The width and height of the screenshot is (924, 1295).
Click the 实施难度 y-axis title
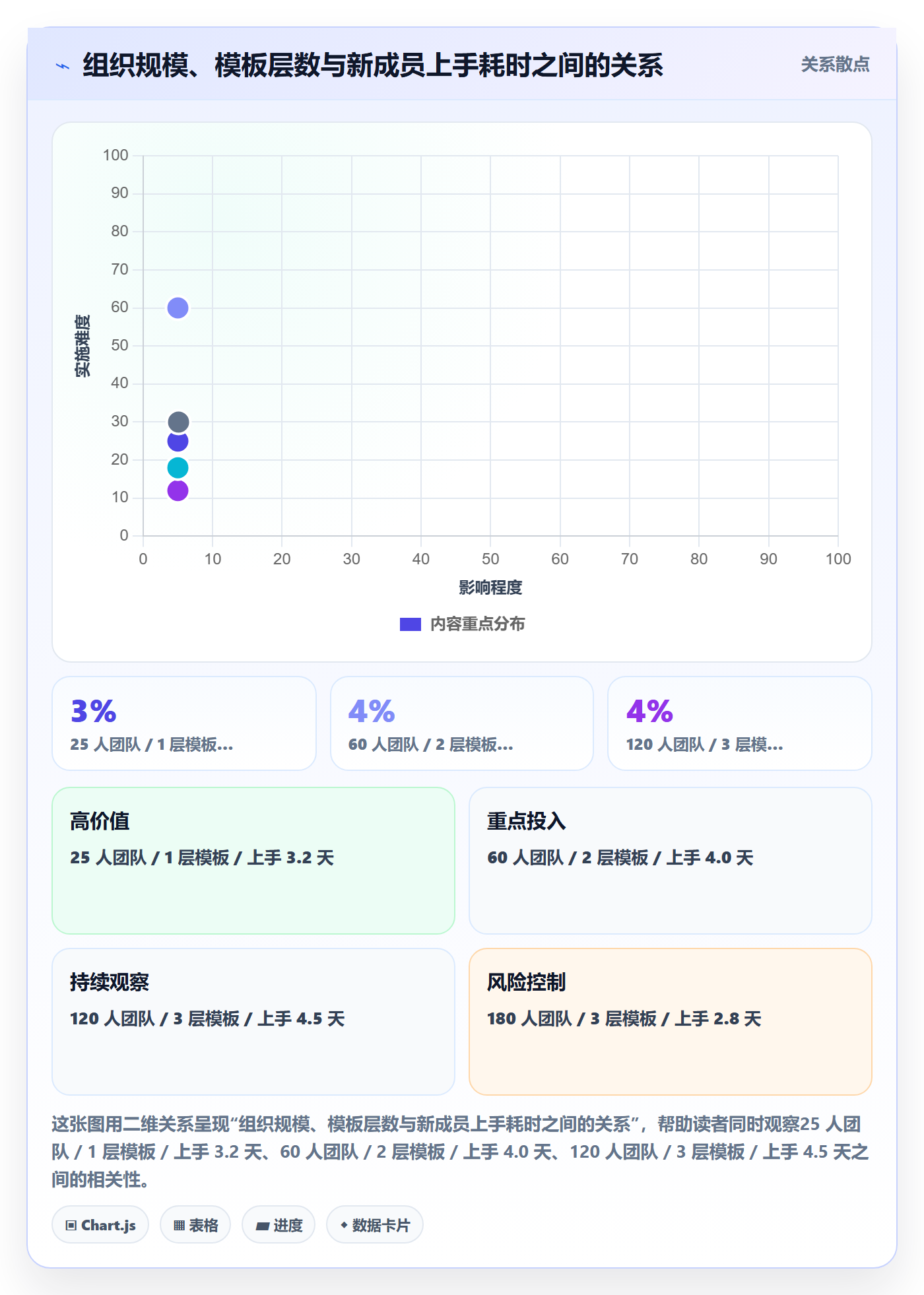(82, 346)
